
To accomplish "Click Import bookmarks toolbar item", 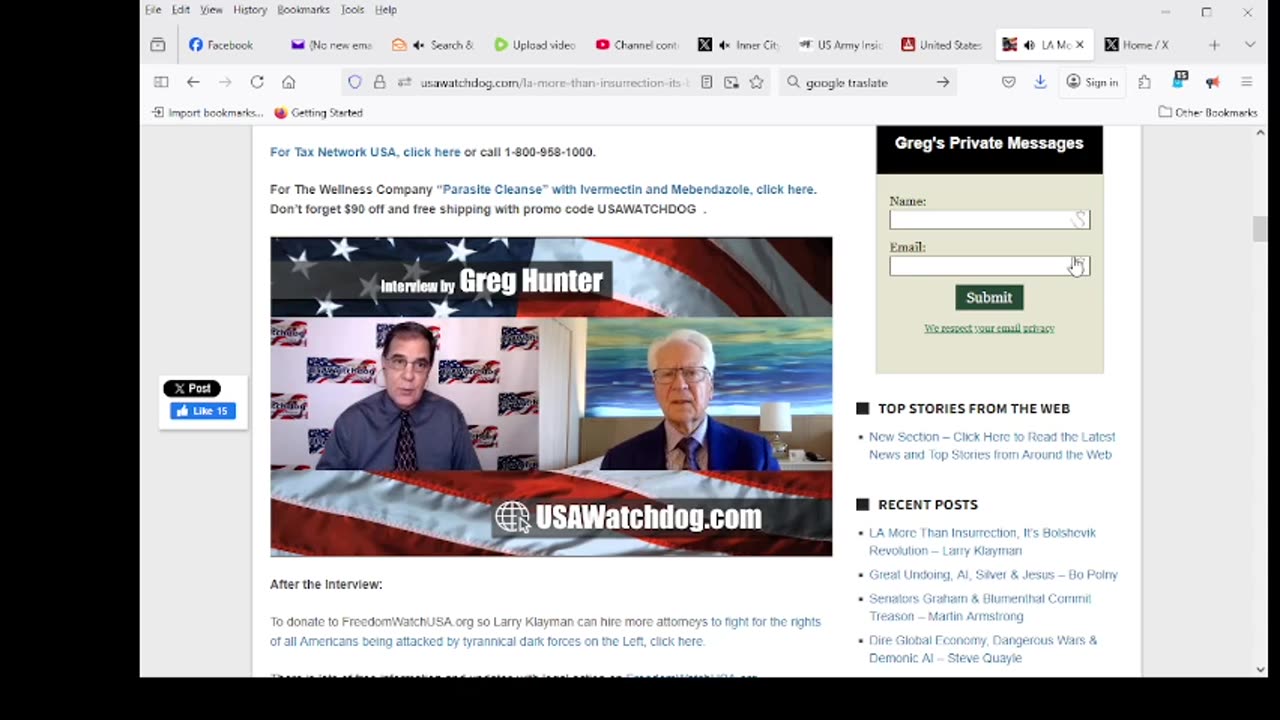I will (x=207, y=113).
